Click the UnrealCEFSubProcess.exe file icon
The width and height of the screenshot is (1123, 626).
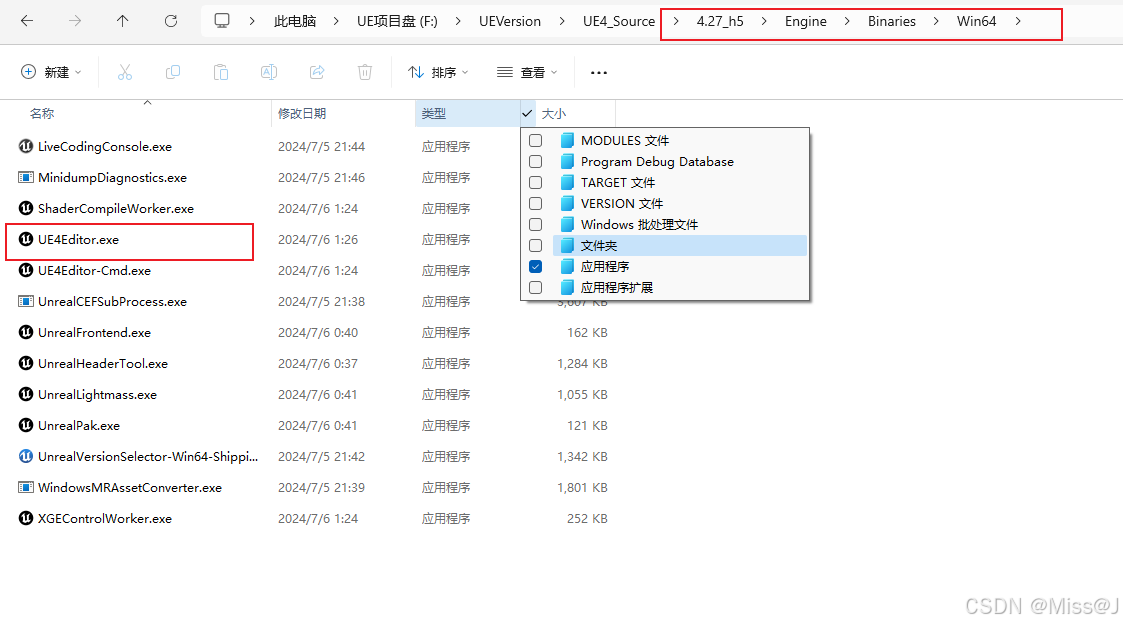point(26,302)
